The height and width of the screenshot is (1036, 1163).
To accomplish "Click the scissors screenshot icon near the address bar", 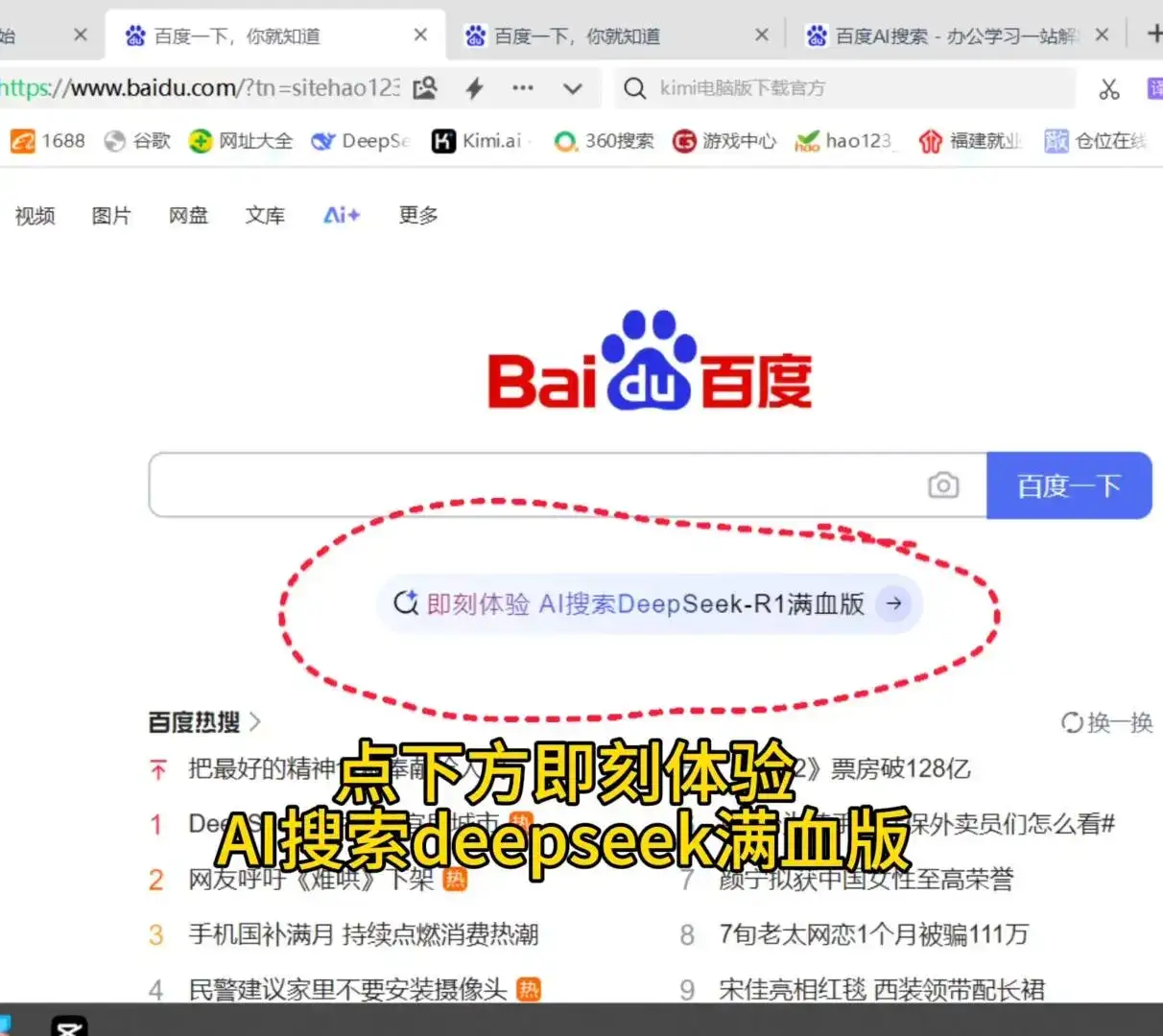I will pyautogui.click(x=1109, y=88).
